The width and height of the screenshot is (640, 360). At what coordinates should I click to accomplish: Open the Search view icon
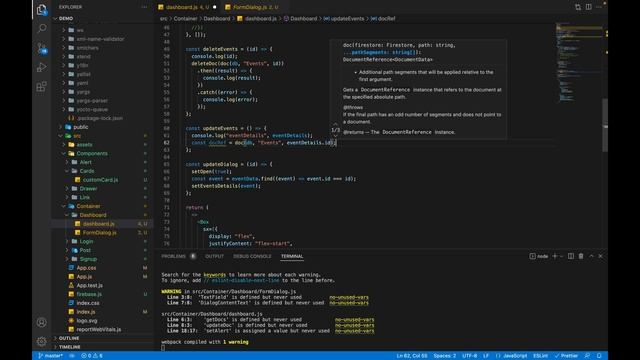coord(42,28)
